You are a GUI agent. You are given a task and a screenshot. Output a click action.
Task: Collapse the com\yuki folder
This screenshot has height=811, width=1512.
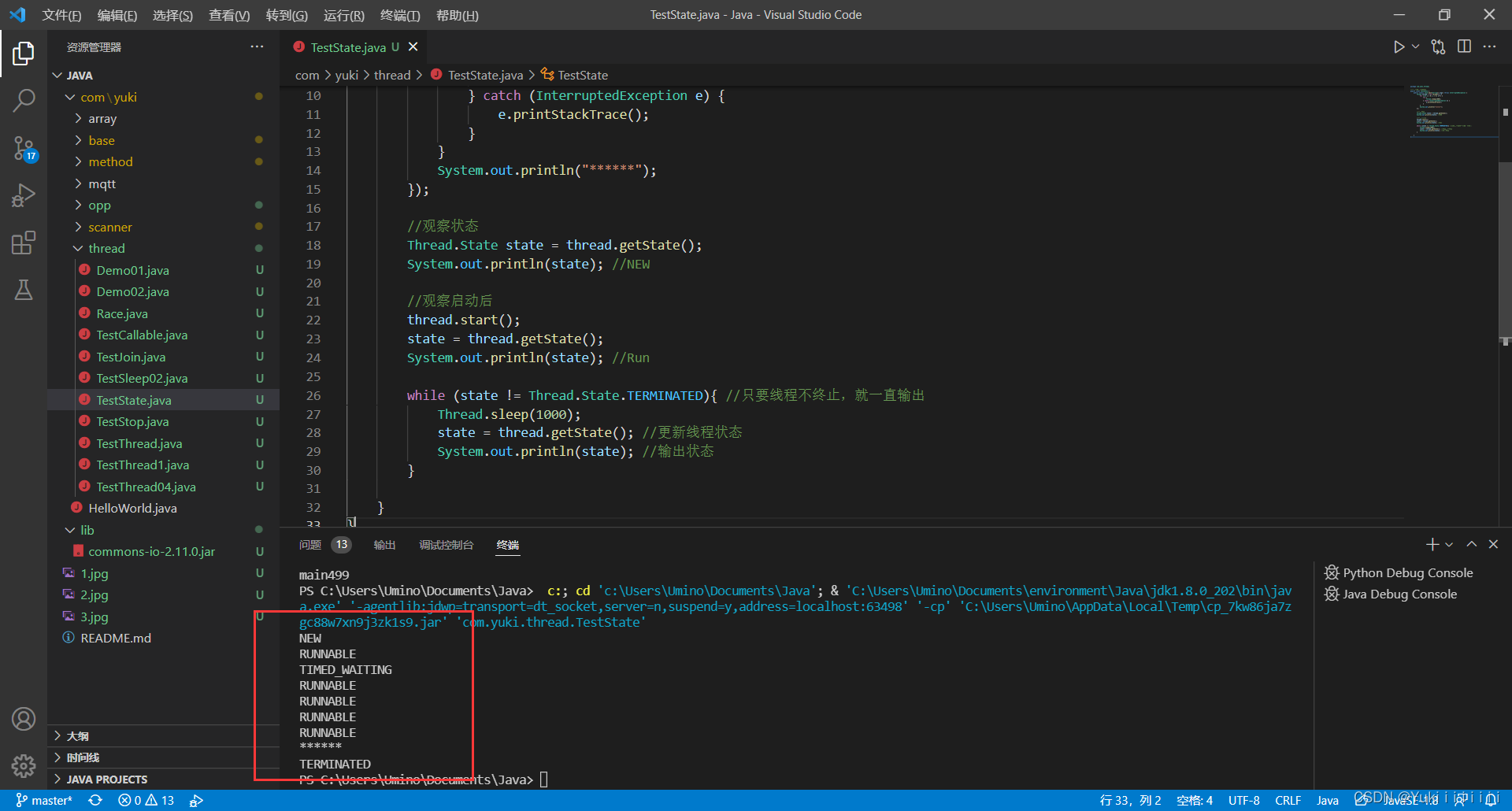[x=163, y=97]
